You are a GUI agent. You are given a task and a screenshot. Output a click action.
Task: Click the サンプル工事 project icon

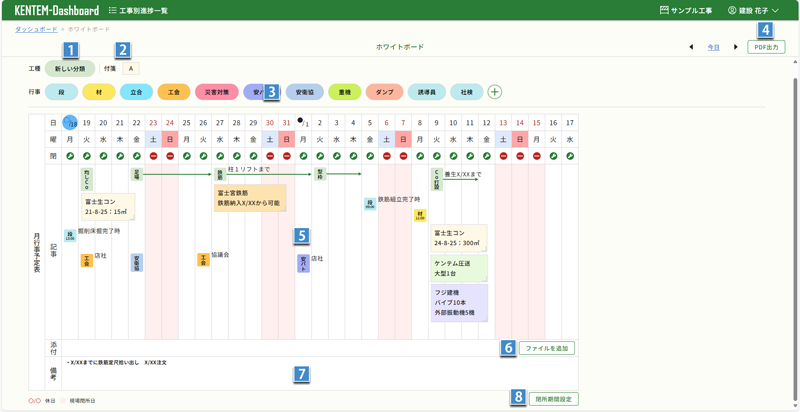click(664, 10)
